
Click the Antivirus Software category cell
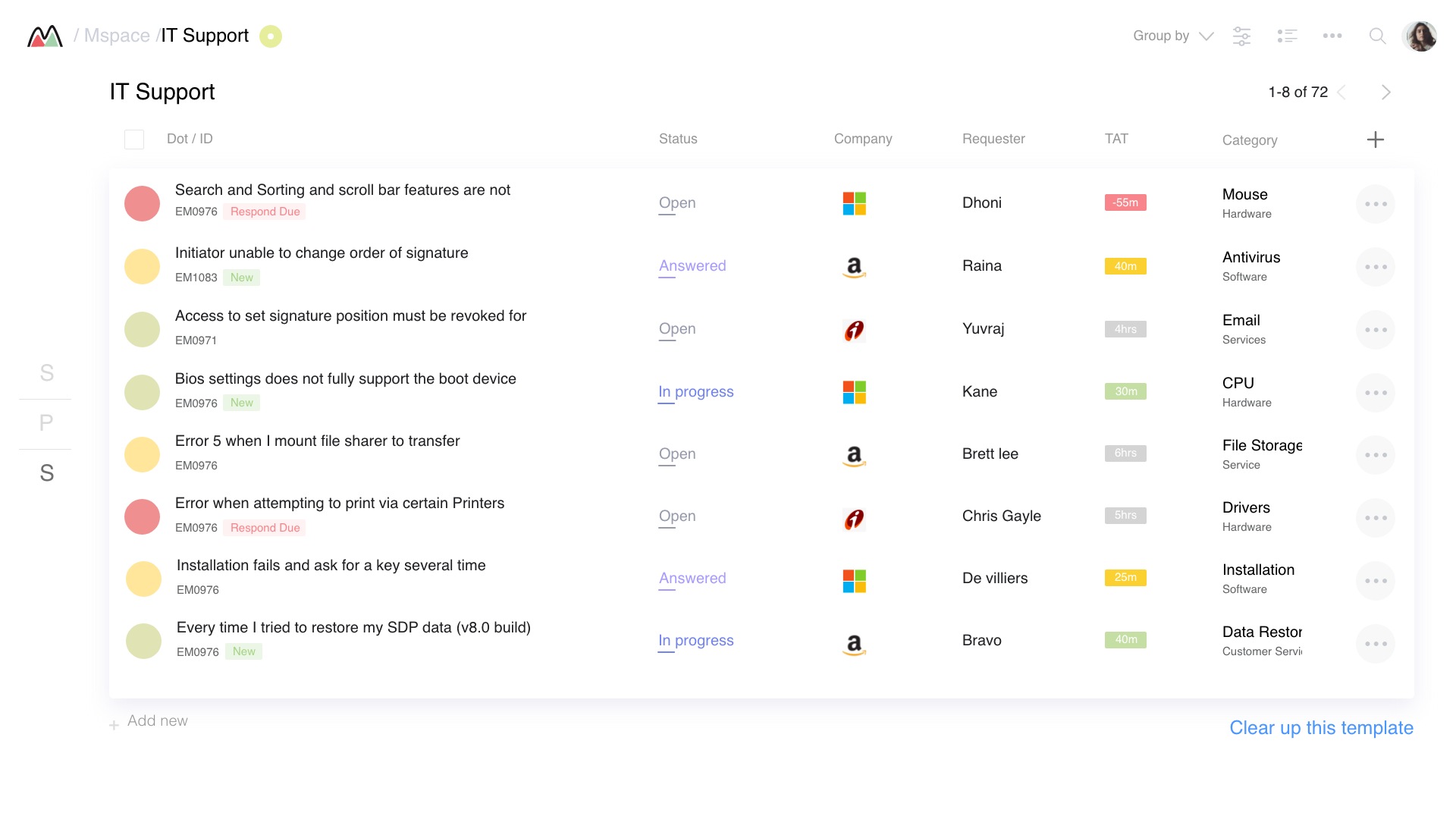point(1251,266)
